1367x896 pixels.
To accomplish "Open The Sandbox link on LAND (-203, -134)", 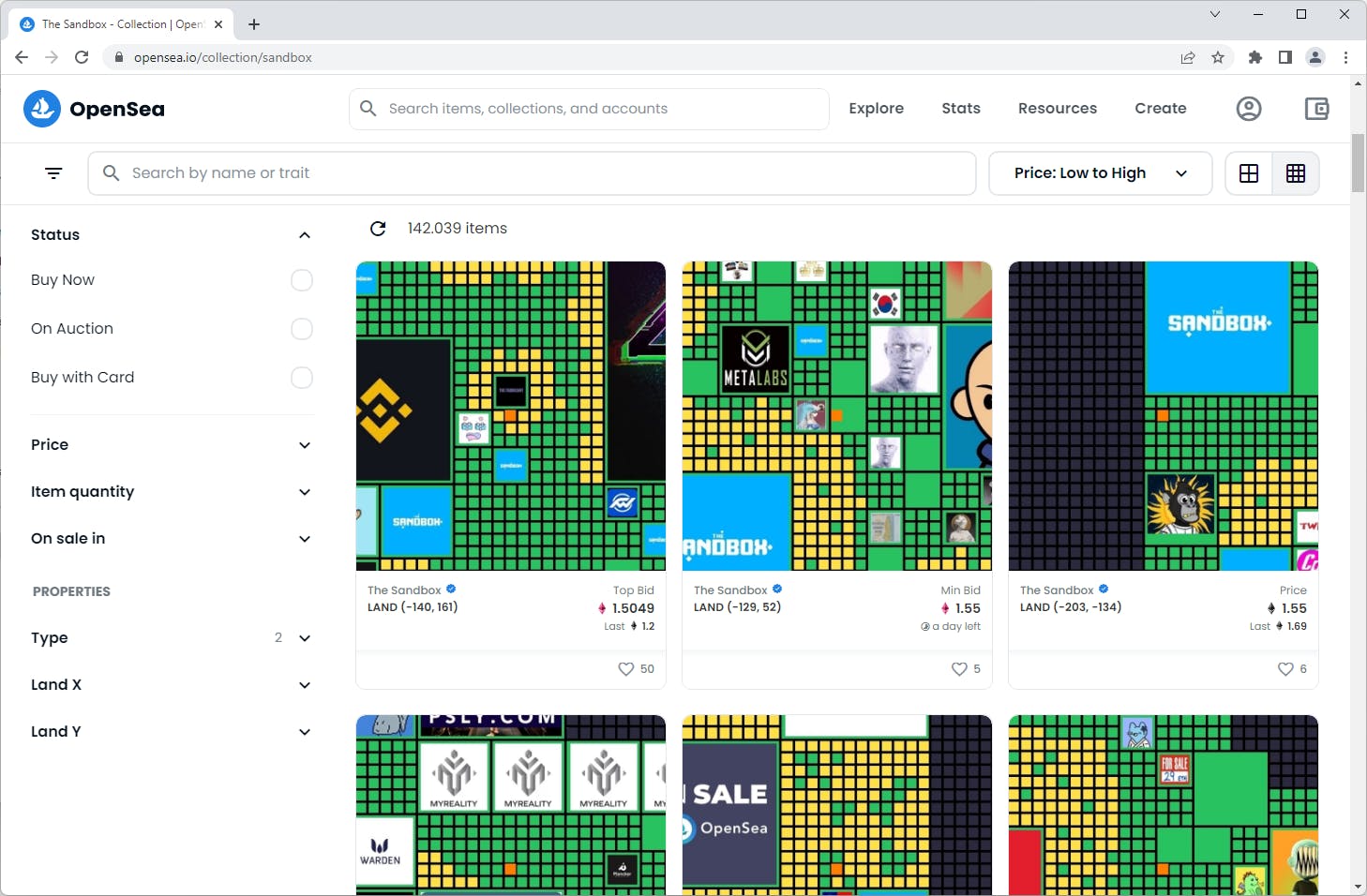I will click(1057, 590).
